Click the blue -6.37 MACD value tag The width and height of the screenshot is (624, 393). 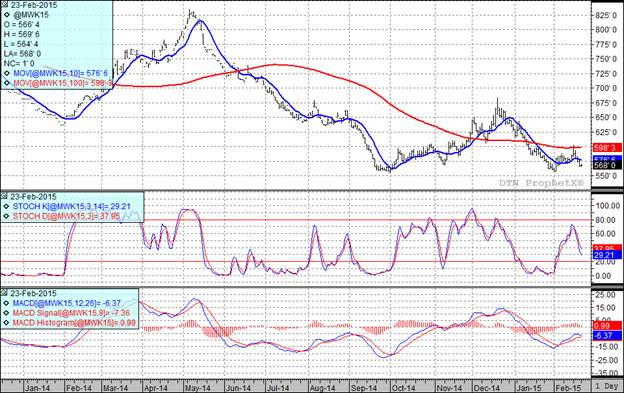coord(607,335)
